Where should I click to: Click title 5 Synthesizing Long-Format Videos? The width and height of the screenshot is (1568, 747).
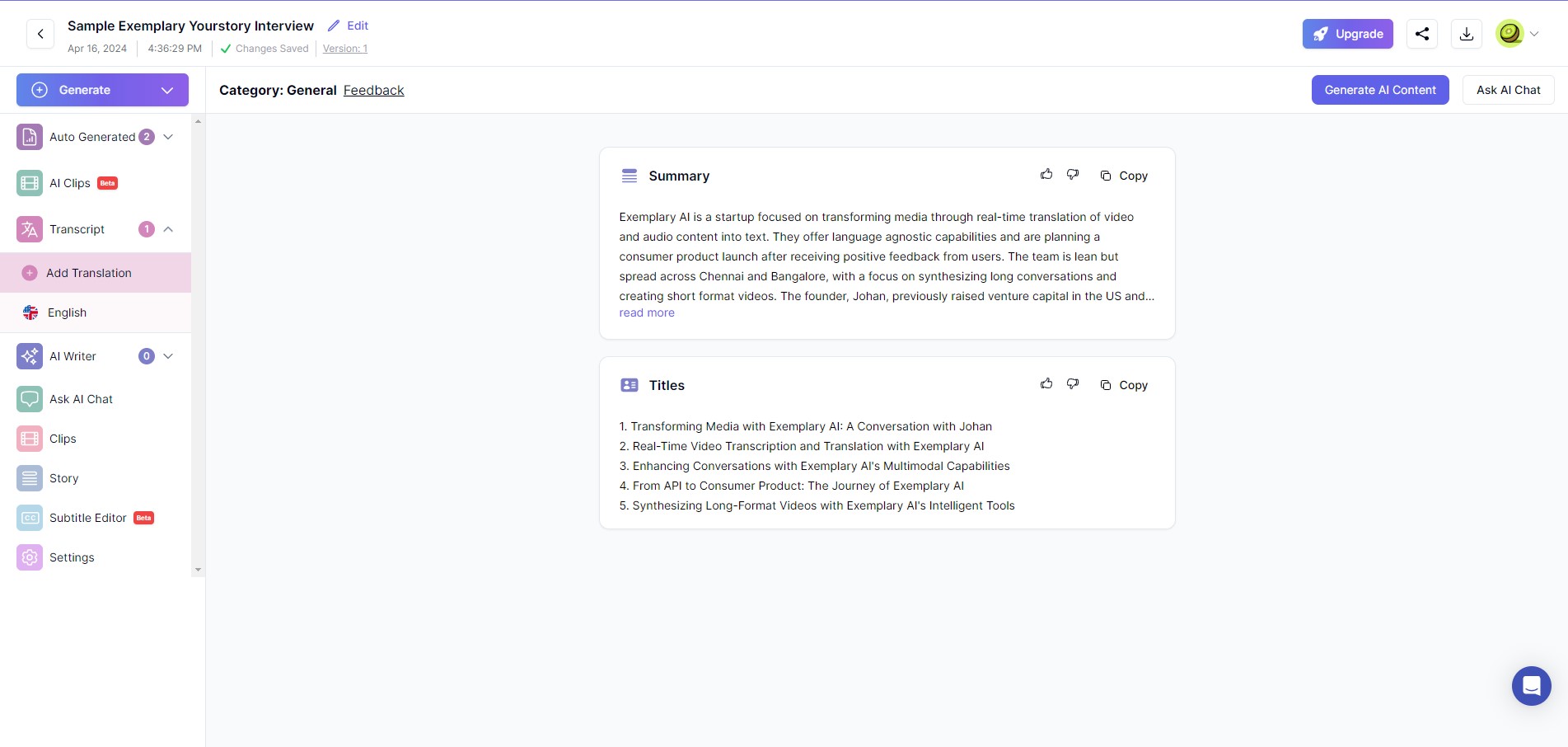(x=817, y=505)
